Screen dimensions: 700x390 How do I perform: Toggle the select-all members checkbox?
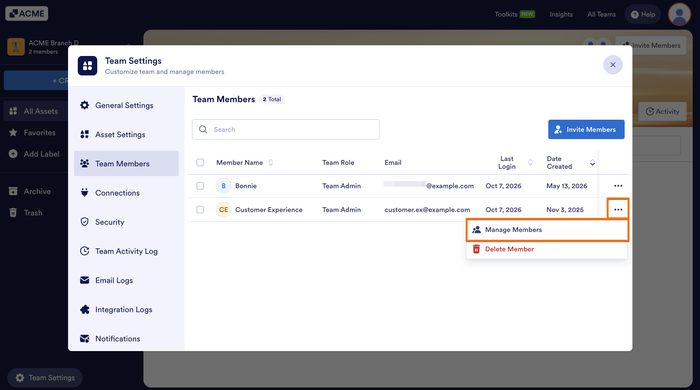click(x=200, y=162)
